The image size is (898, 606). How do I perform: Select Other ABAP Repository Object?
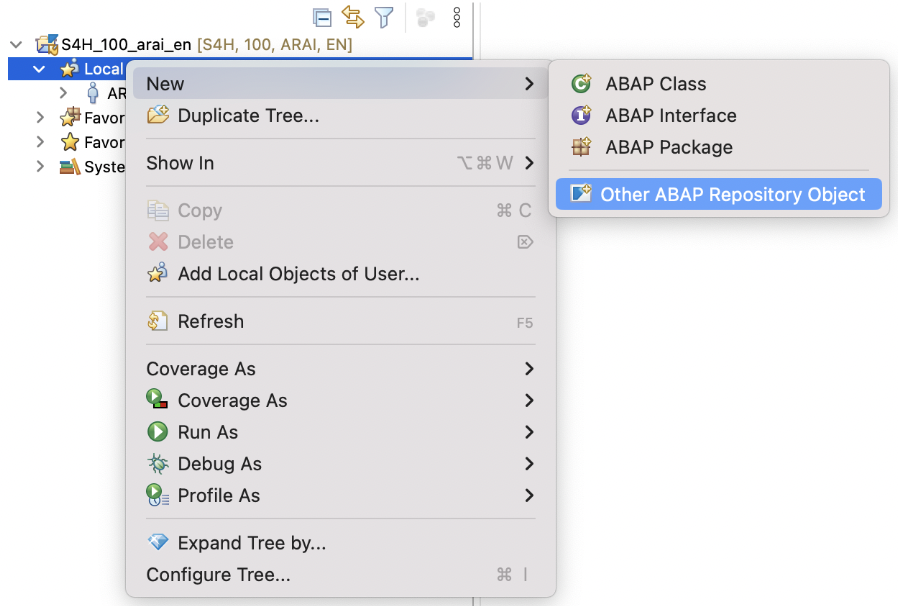coord(719,194)
